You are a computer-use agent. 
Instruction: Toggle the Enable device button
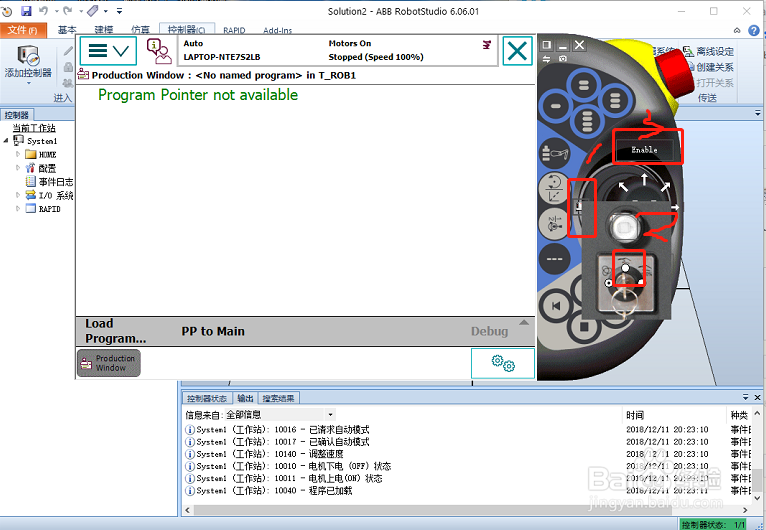coord(644,150)
